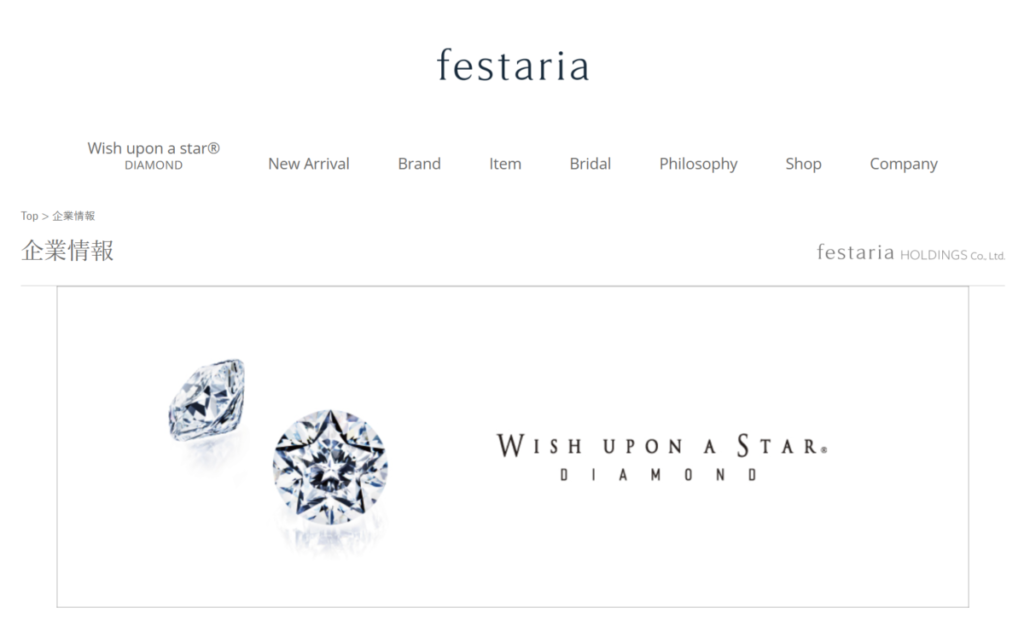The height and width of the screenshot is (625, 1024).
Task: Click the festaria HOLDINGS Co., Ltd. logo
Action: tap(910, 253)
